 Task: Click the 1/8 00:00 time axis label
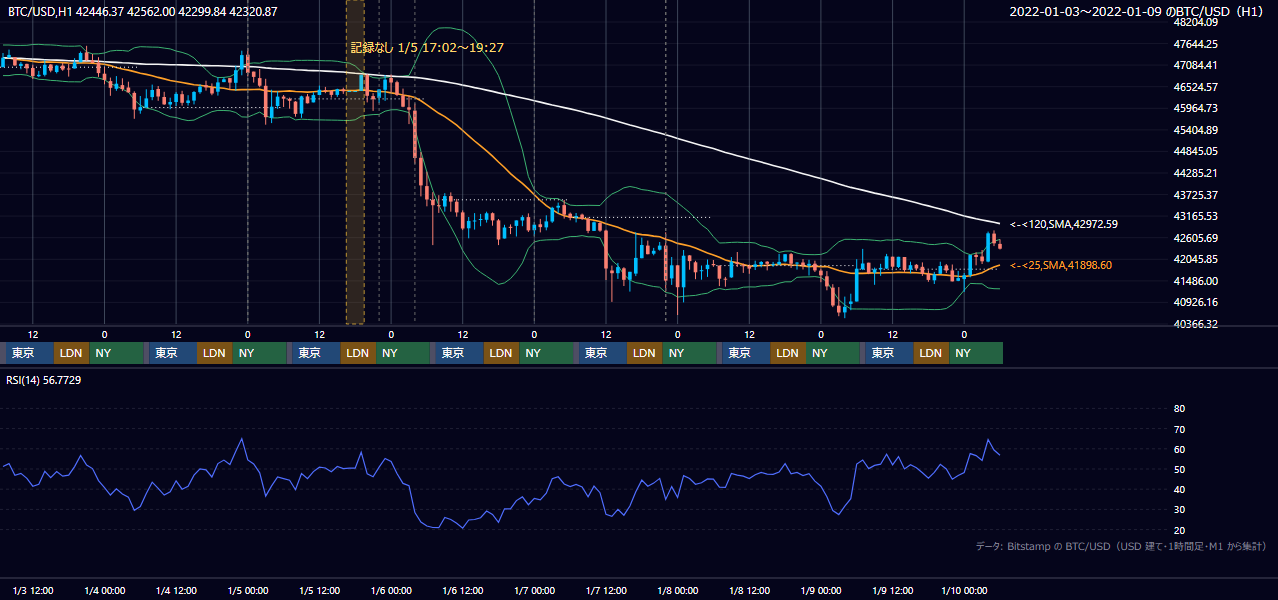pos(677,590)
